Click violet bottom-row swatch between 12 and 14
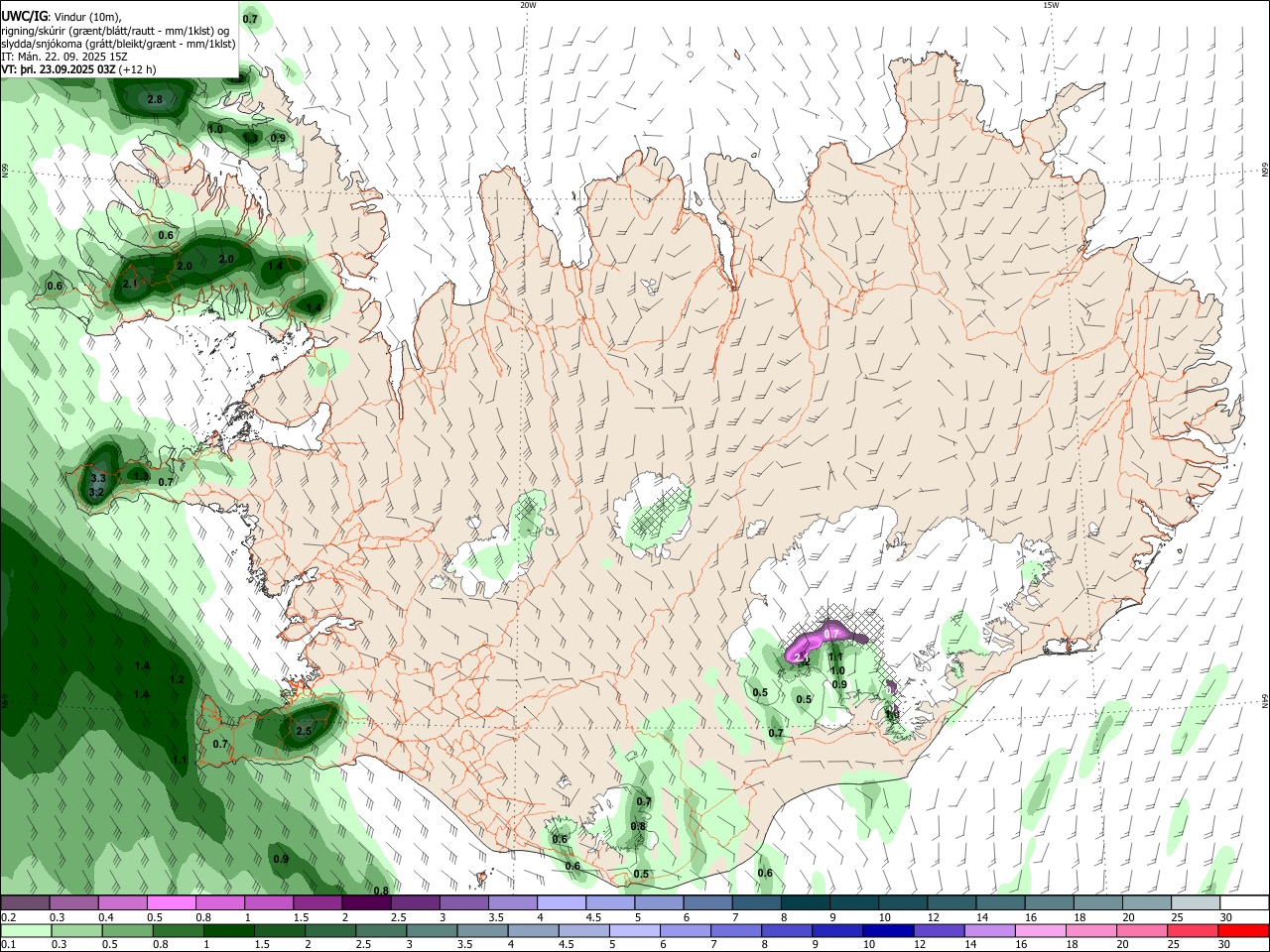 coord(940,930)
